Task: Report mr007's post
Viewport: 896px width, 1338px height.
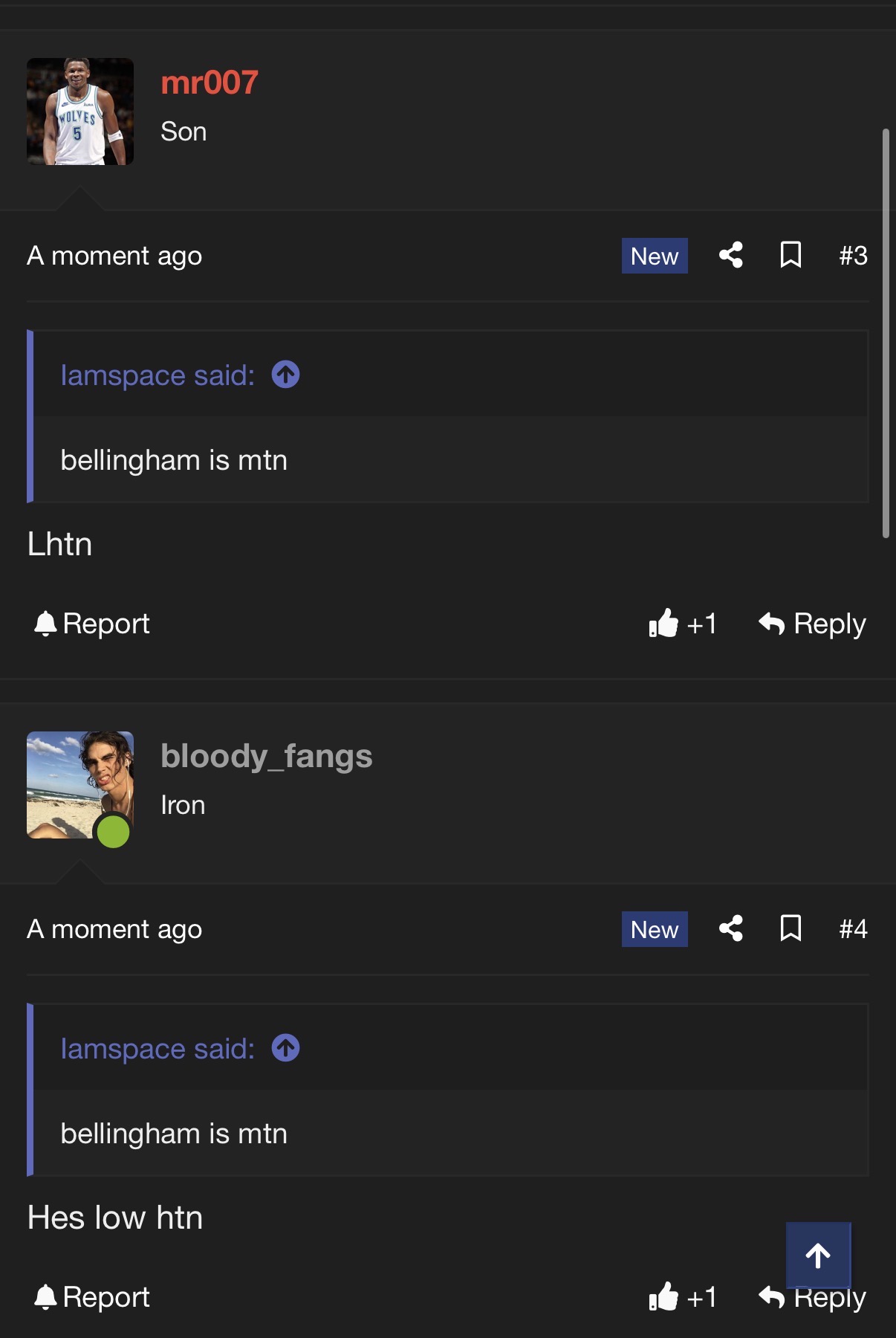Action: pos(92,623)
